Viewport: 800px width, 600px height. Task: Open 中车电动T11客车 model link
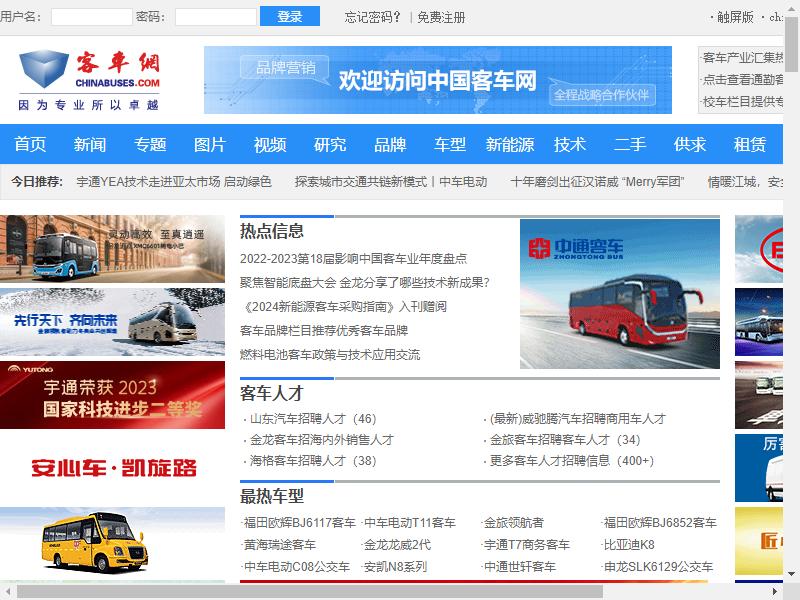(410, 522)
